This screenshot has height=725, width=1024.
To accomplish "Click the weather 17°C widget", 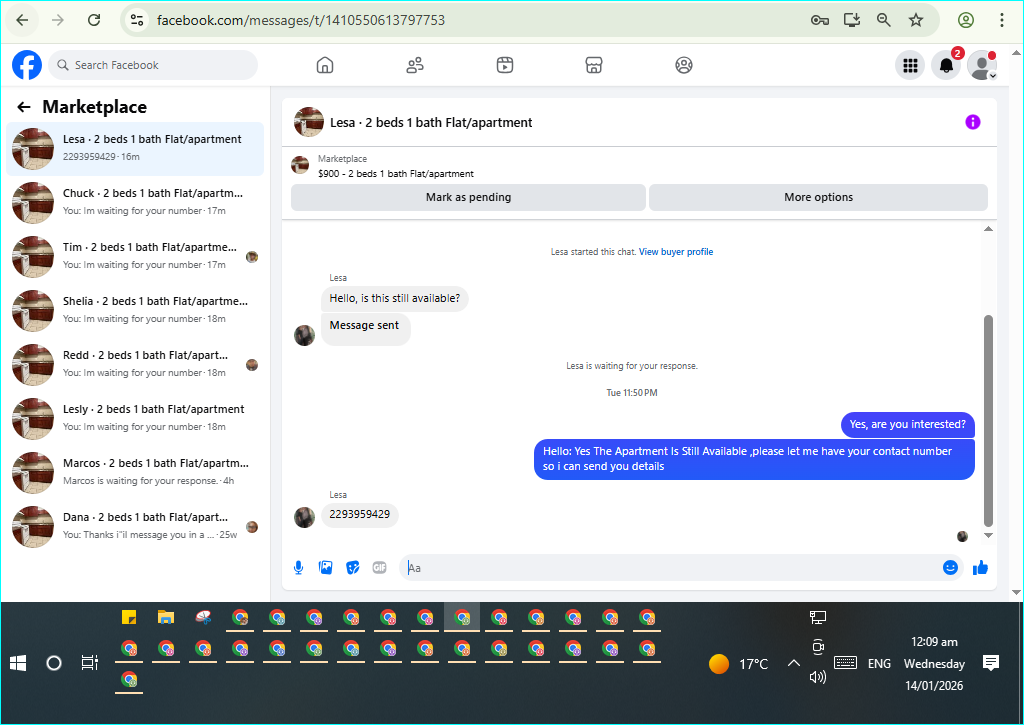I will pyautogui.click(x=739, y=664).
